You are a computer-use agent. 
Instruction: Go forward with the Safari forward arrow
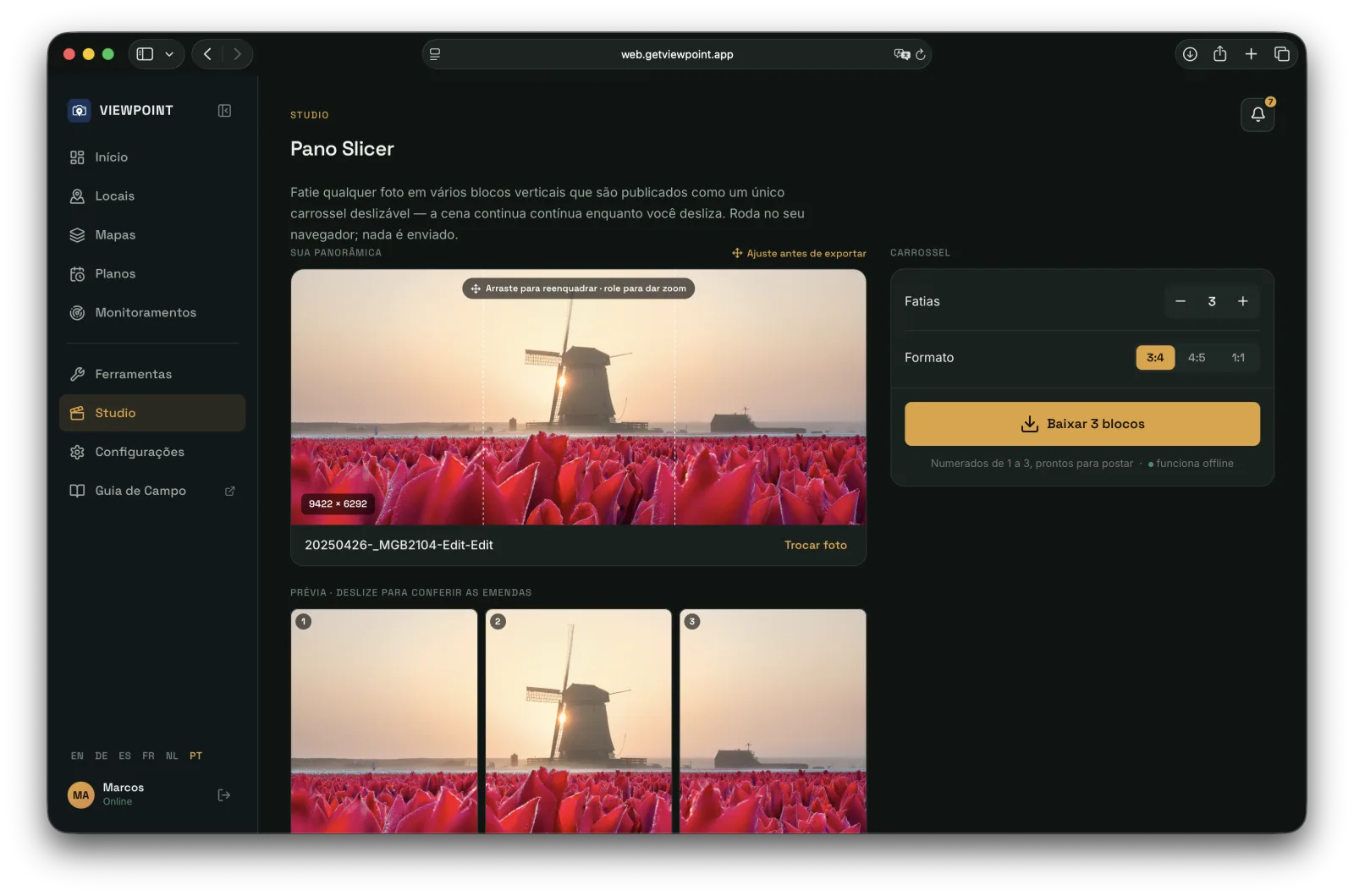(x=237, y=54)
